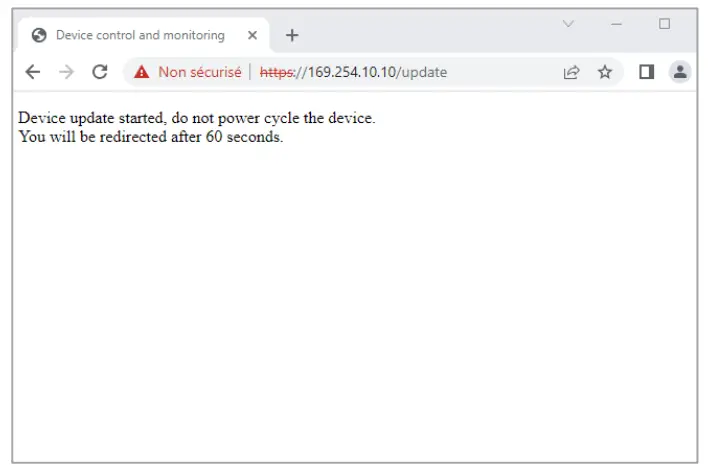Viewport: 710px width, 470px height.
Task: Open the browser side panel
Action: [647, 72]
